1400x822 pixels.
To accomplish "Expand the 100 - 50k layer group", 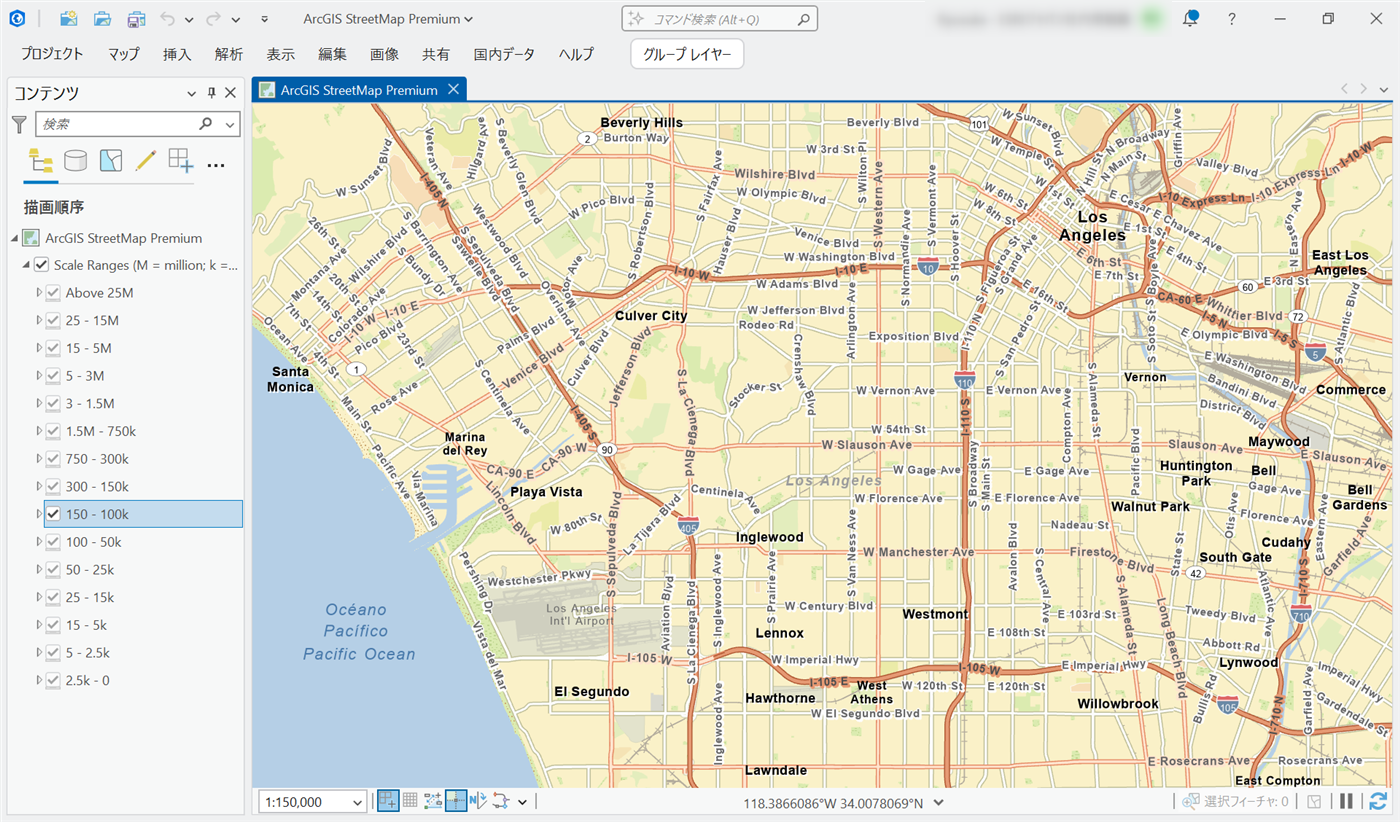I will 39,542.
